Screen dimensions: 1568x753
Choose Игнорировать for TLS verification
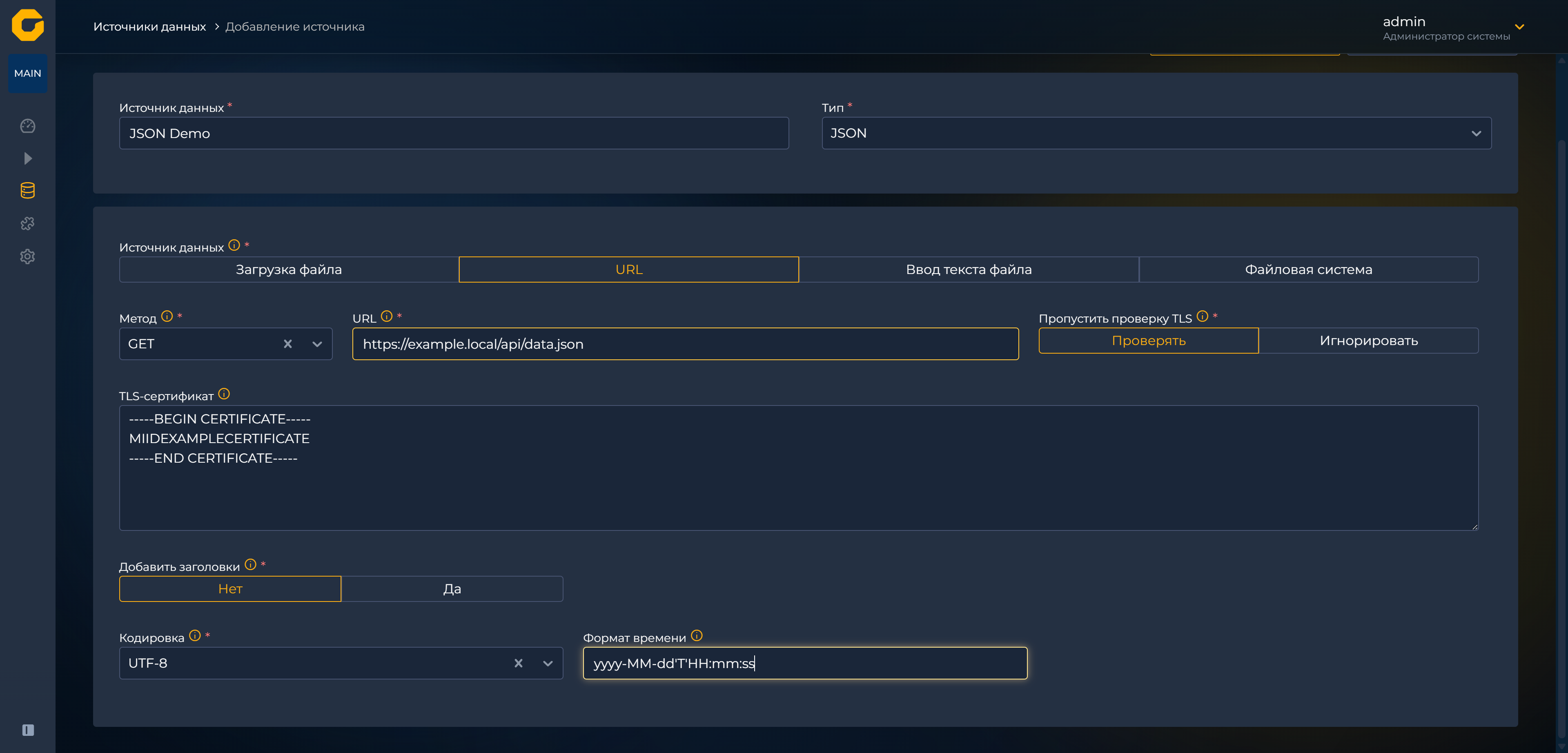1368,340
